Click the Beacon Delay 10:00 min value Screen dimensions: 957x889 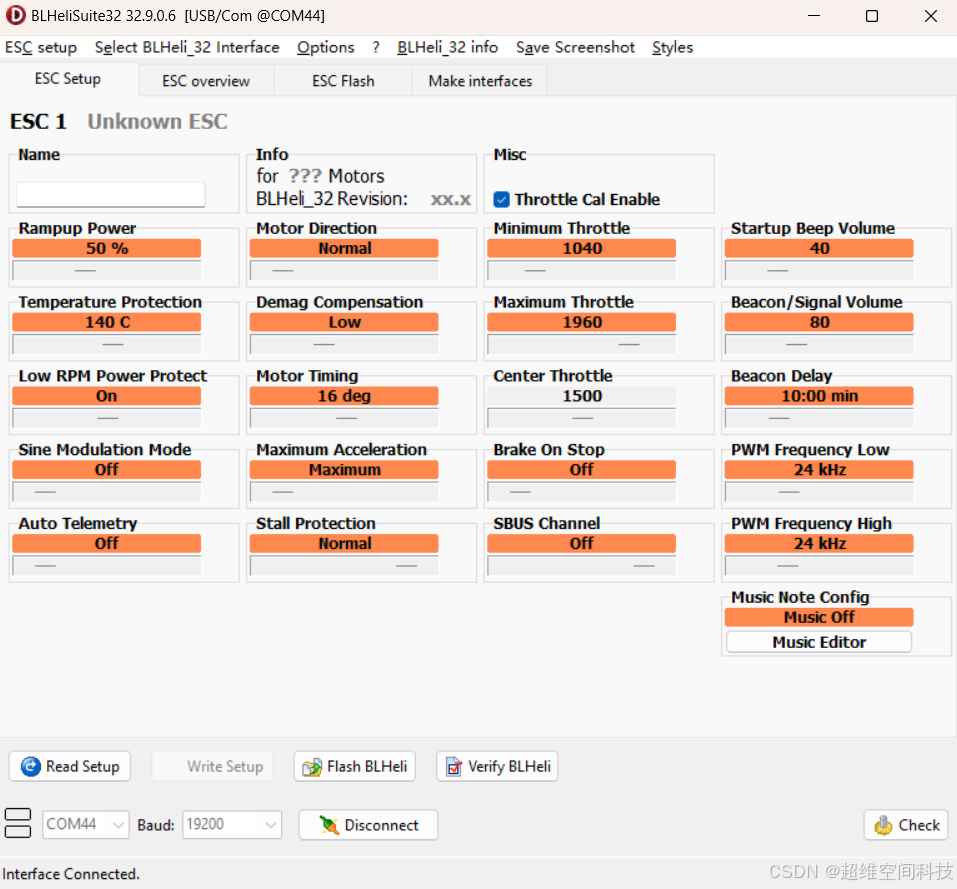[x=818, y=396]
